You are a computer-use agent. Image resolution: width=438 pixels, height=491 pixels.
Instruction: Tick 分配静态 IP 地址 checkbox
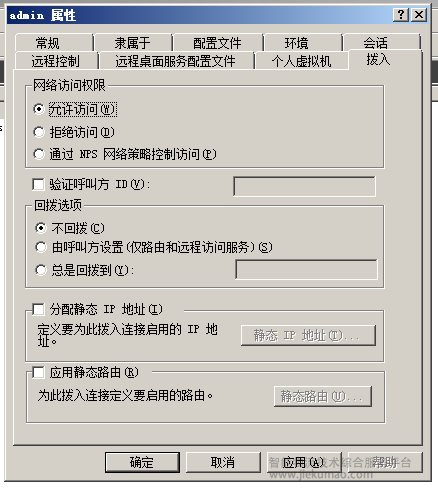38,309
